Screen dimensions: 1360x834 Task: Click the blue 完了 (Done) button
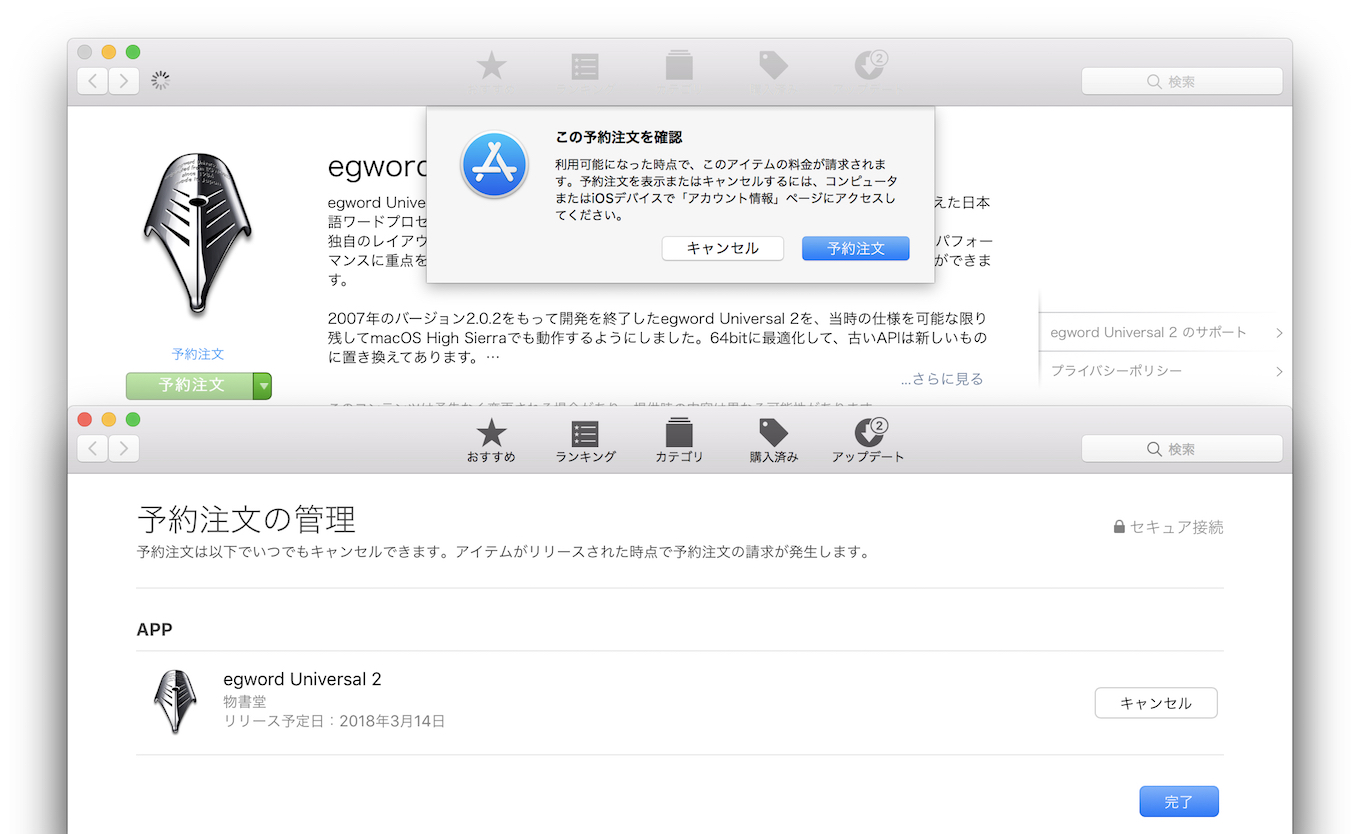coord(1179,802)
